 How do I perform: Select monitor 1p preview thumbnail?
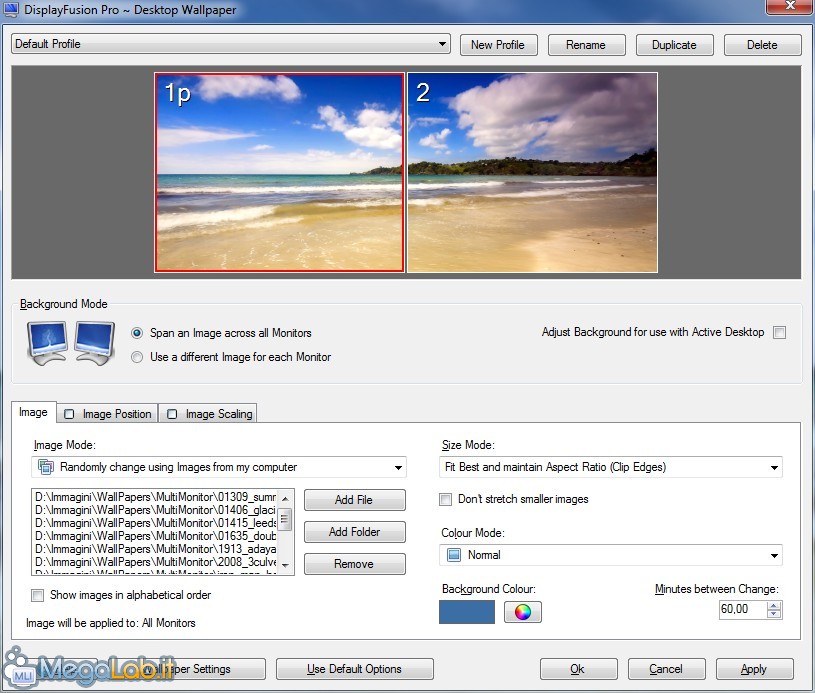pyautogui.click(x=279, y=172)
